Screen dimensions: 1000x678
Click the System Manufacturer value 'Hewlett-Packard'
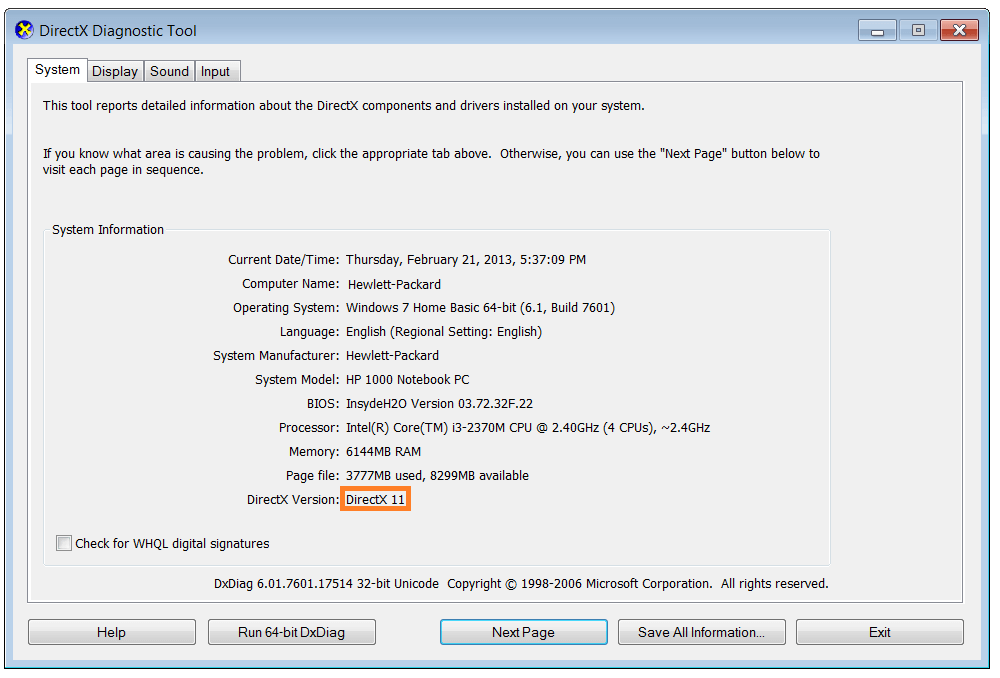click(392, 356)
